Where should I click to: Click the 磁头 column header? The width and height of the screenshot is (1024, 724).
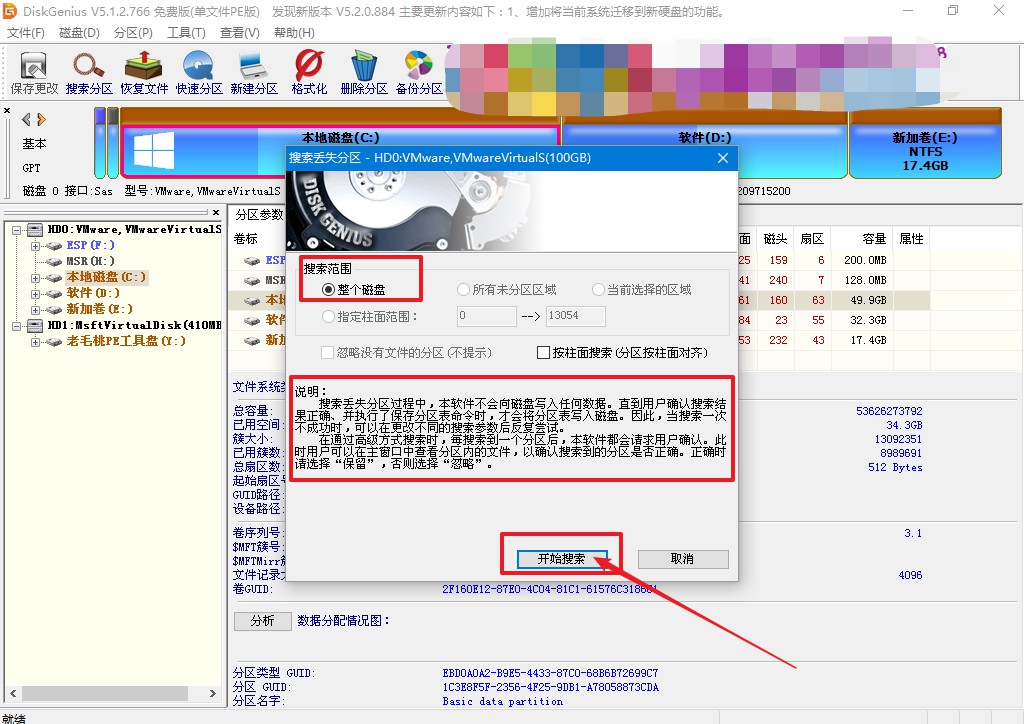click(775, 239)
